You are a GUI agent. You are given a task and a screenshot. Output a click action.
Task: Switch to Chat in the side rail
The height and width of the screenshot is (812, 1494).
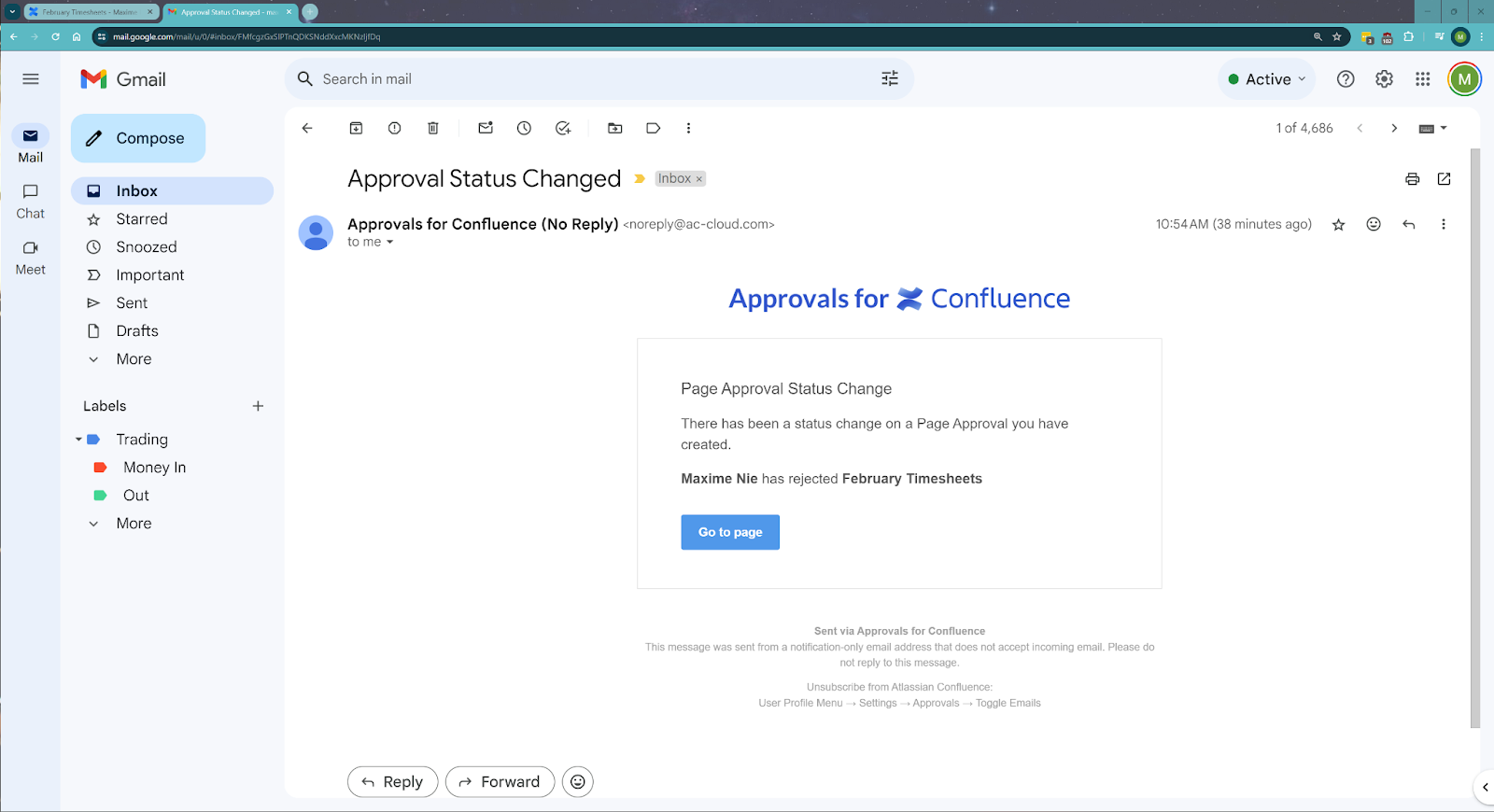coord(31,201)
